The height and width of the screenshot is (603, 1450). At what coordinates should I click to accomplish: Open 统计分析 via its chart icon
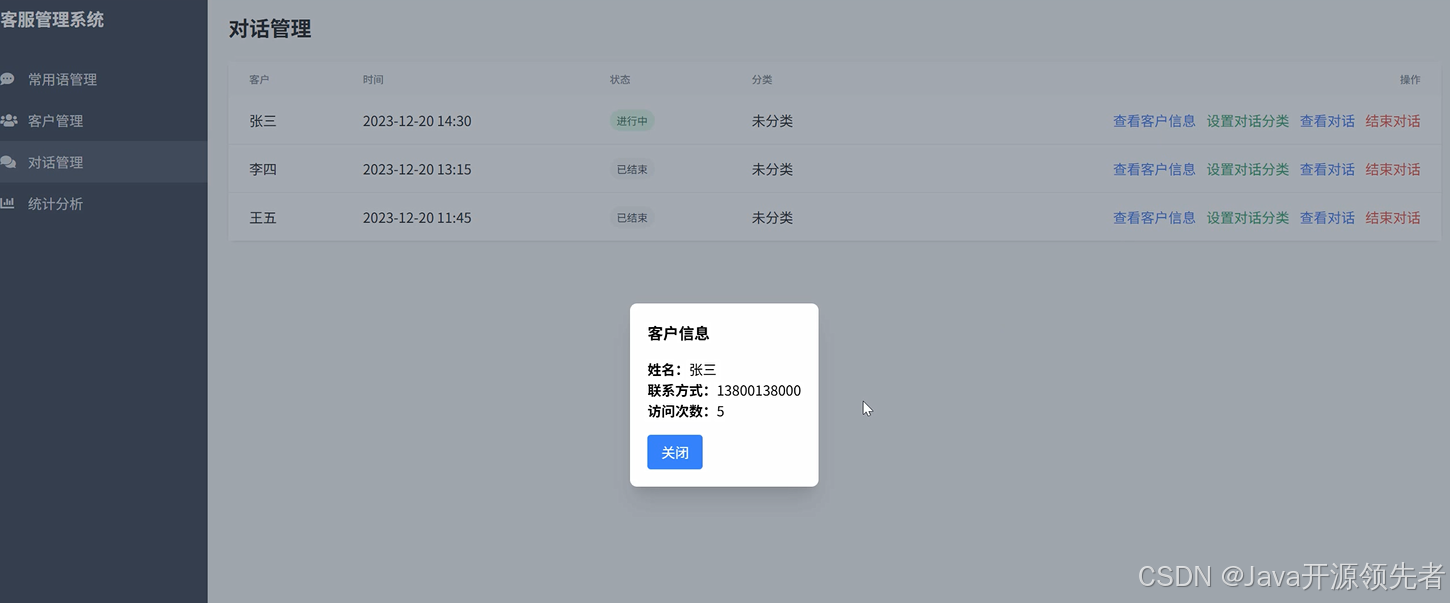click(x=10, y=203)
